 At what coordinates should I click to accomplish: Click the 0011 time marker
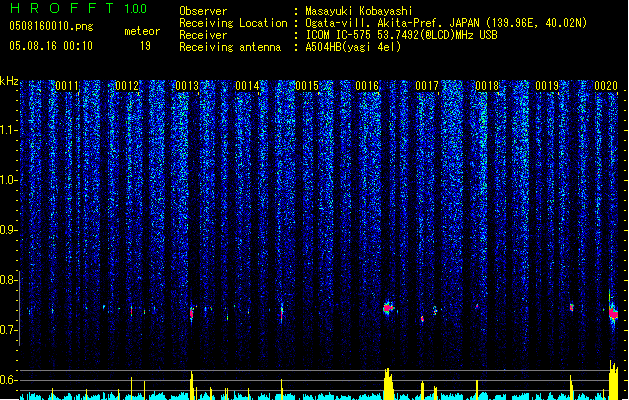tap(67, 86)
